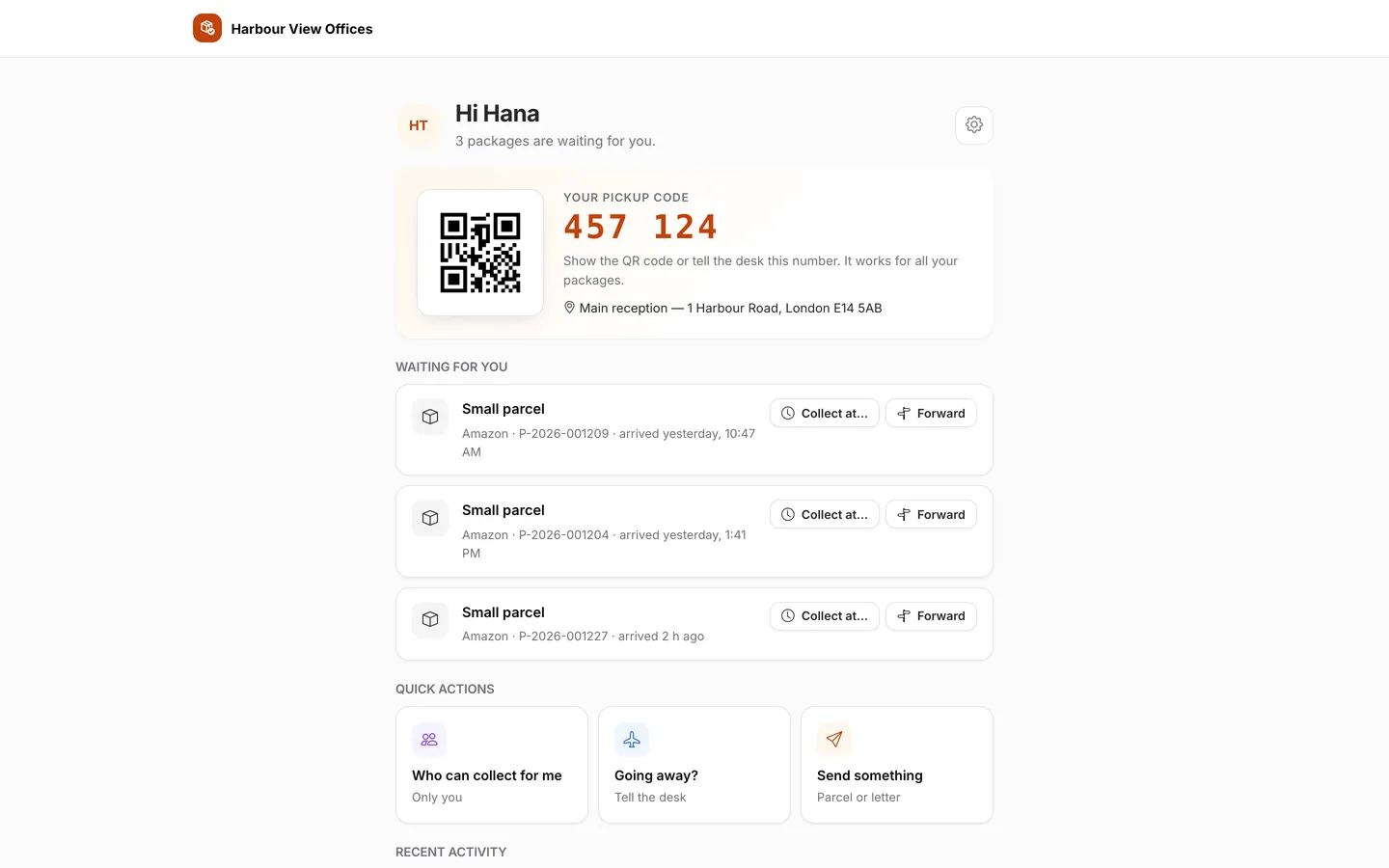
Task: Forward parcel P-2026-001209
Action: coord(931,413)
